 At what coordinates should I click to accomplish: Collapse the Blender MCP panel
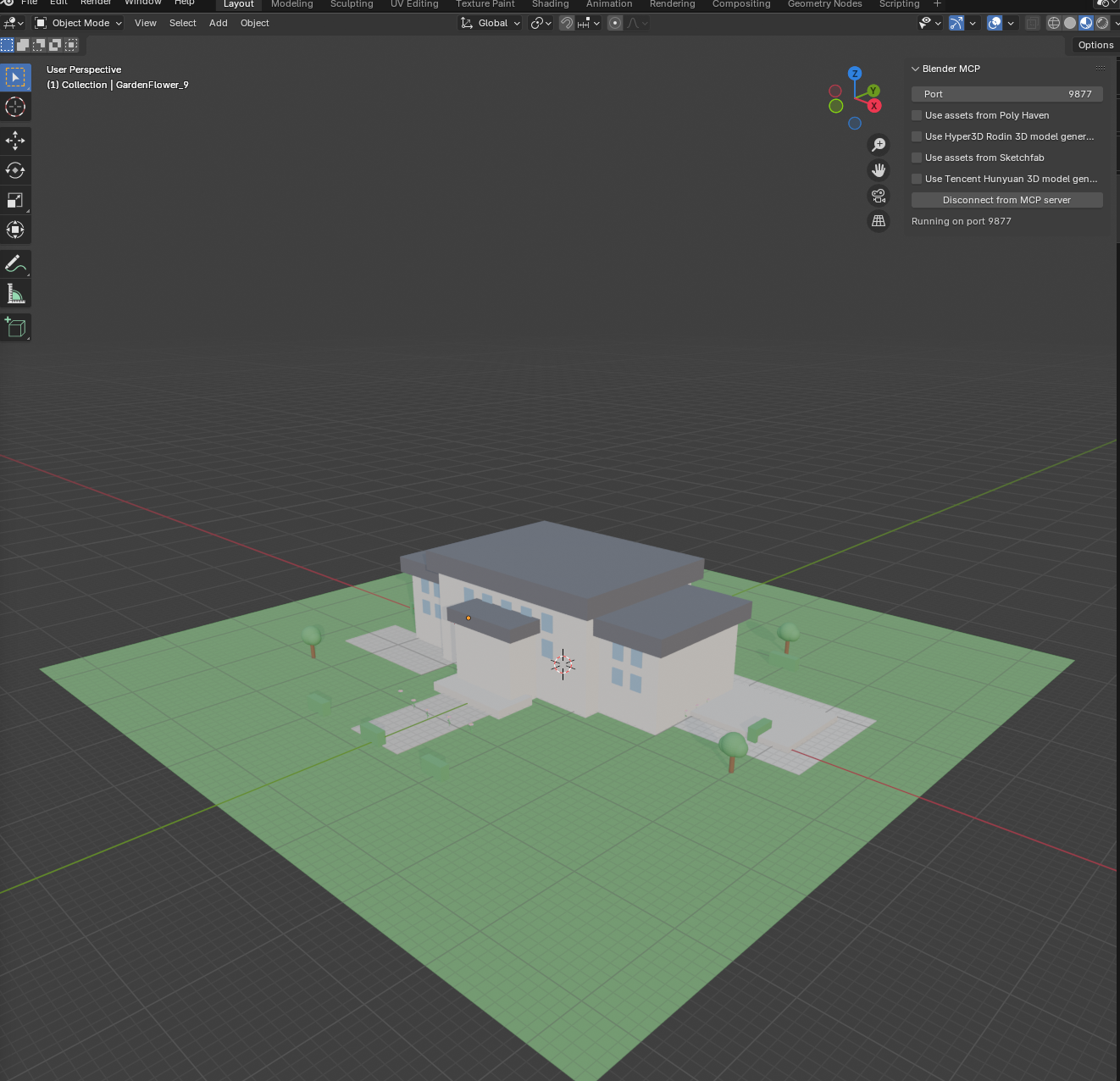(x=916, y=69)
